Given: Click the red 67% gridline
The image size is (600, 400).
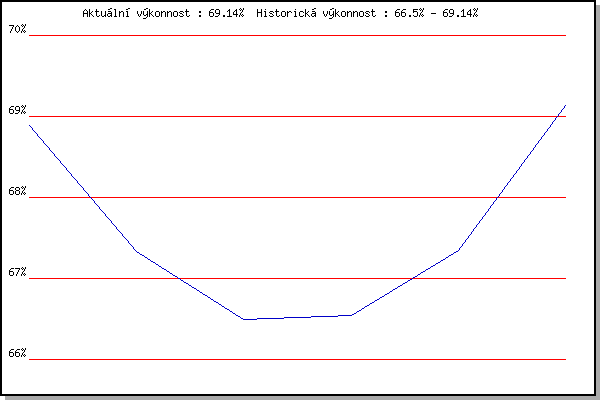Looking at the screenshot, I should click(x=300, y=278).
